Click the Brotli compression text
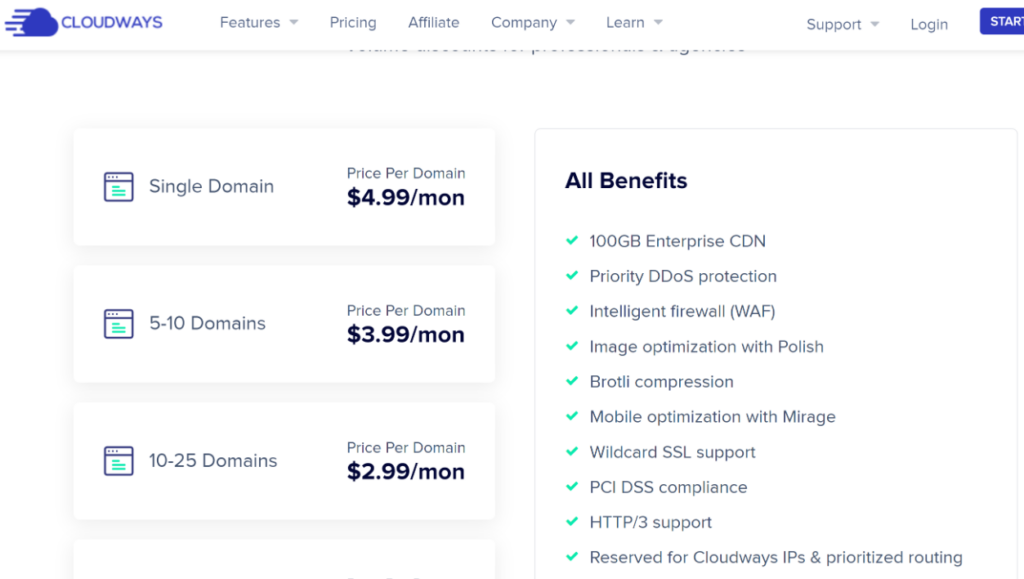The height and width of the screenshot is (579, 1024). [662, 382]
